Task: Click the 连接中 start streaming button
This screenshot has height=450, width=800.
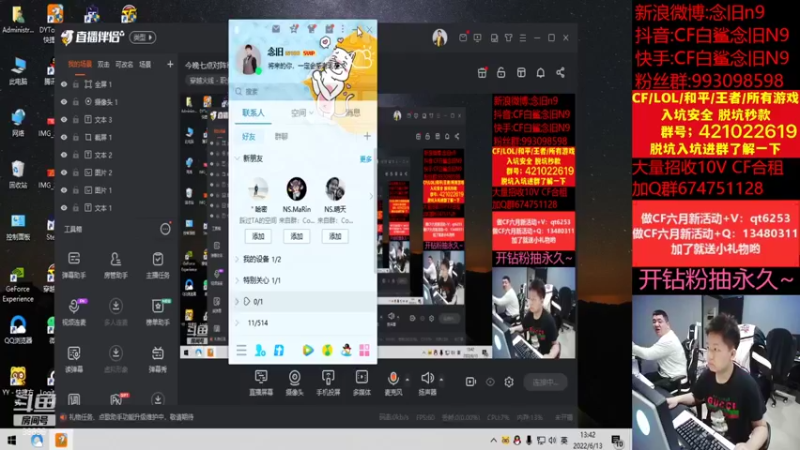Action: click(545, 382)
